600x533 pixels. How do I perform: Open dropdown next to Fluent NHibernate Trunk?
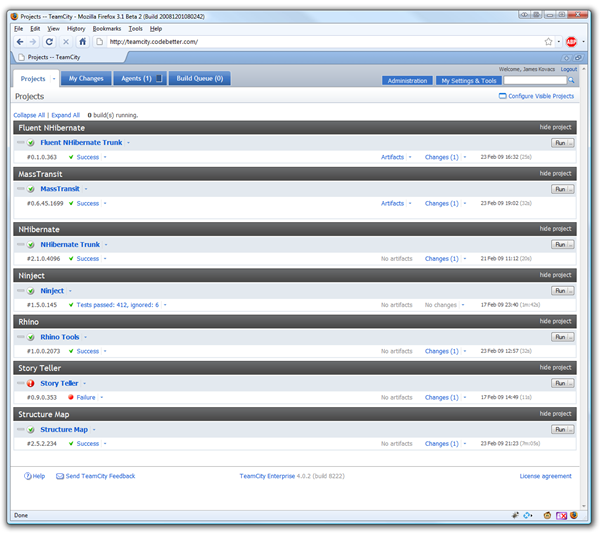click(x=129, y=143)
